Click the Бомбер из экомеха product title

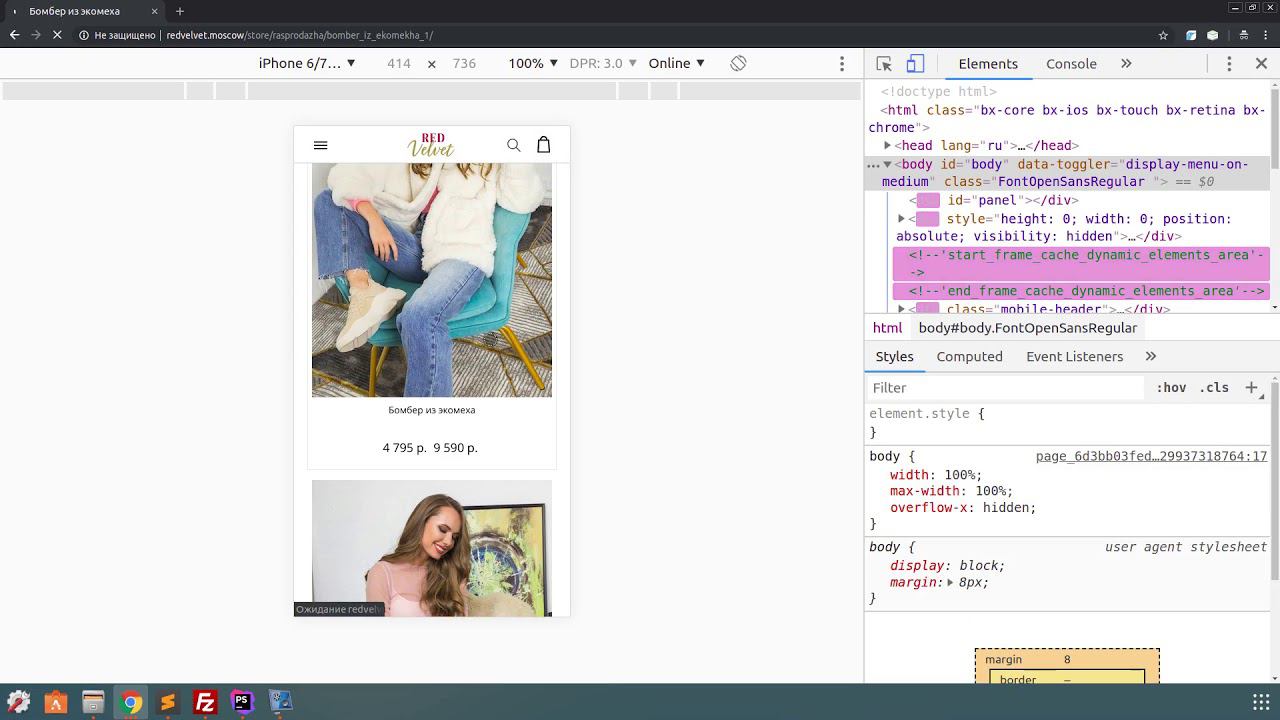431,410
